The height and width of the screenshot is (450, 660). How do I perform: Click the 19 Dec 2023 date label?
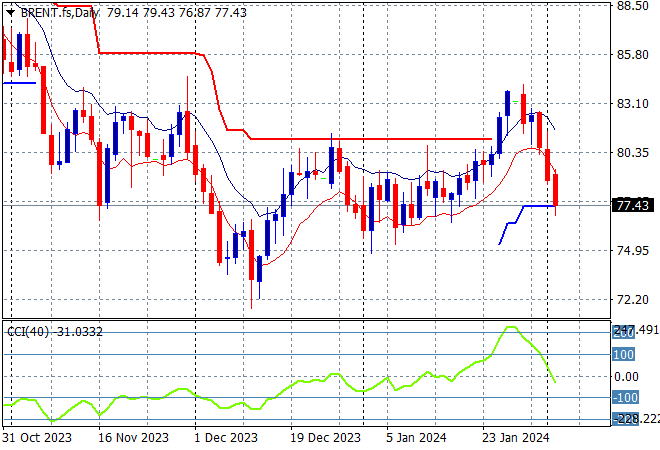[325, 438]
